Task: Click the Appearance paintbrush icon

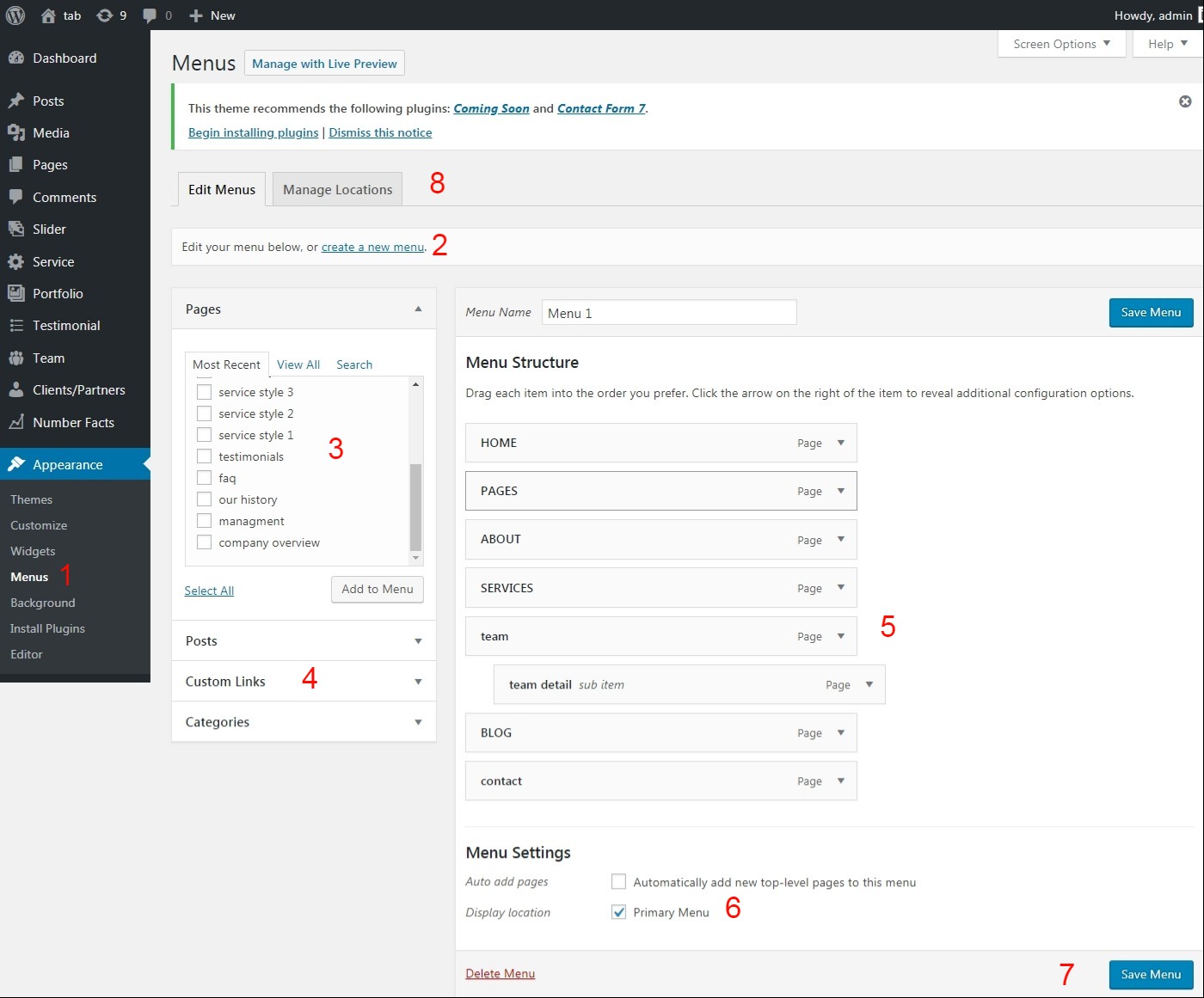Action: pyautogui.click(x=15, y=464)
